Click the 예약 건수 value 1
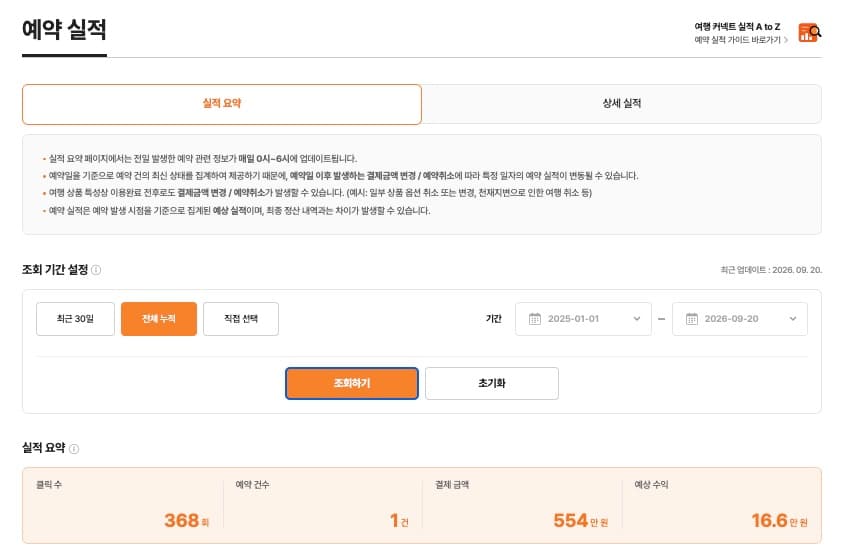842x560 pixels. tap(394, 520)
